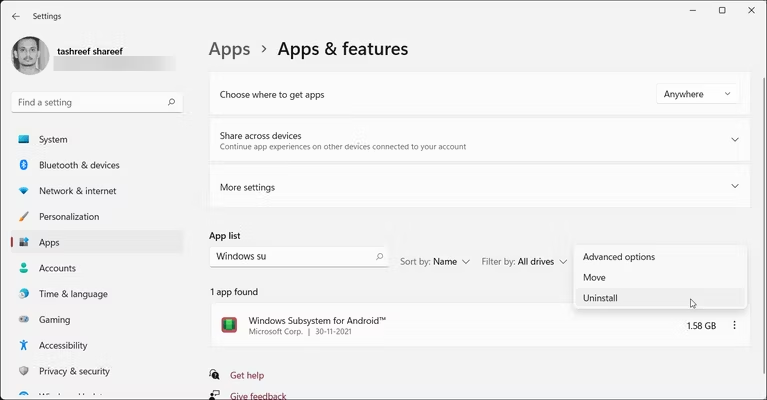Open the Anywhere dropdown
This screenshot has width=767, height=400.
click(x=697, y=94)
